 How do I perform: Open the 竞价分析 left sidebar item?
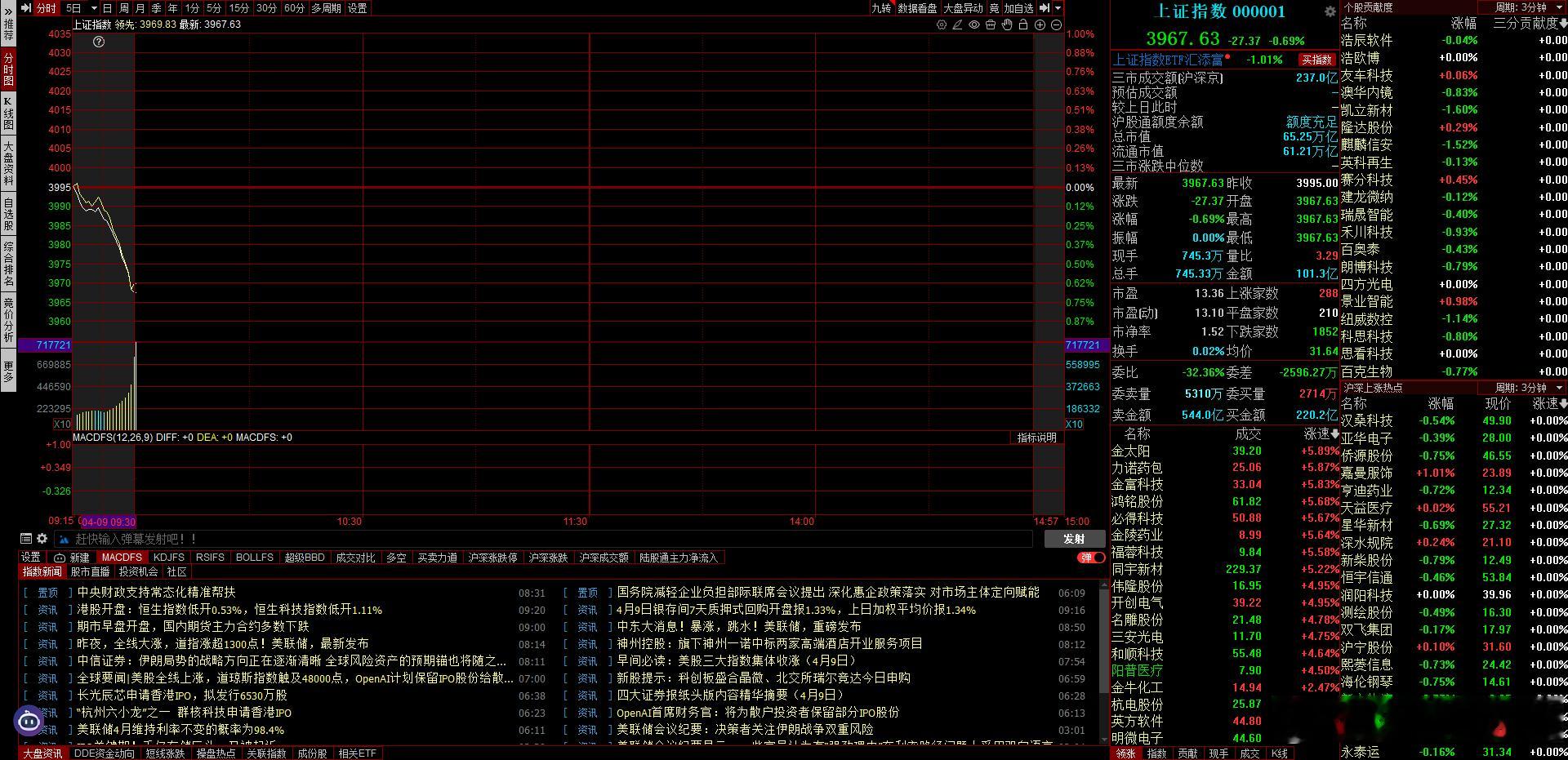tap(8, 320)
